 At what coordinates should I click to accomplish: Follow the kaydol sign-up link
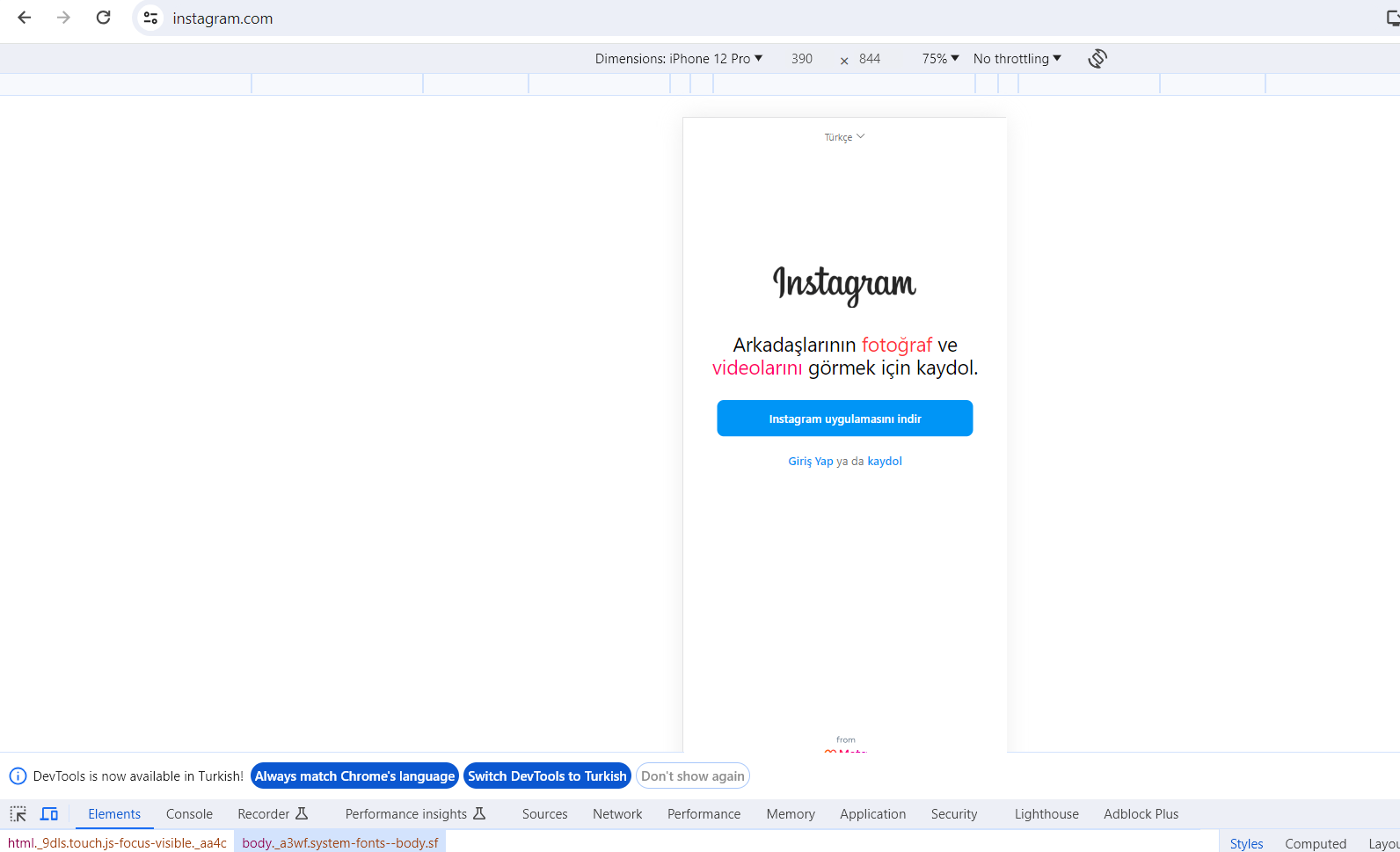click(885, 462)
